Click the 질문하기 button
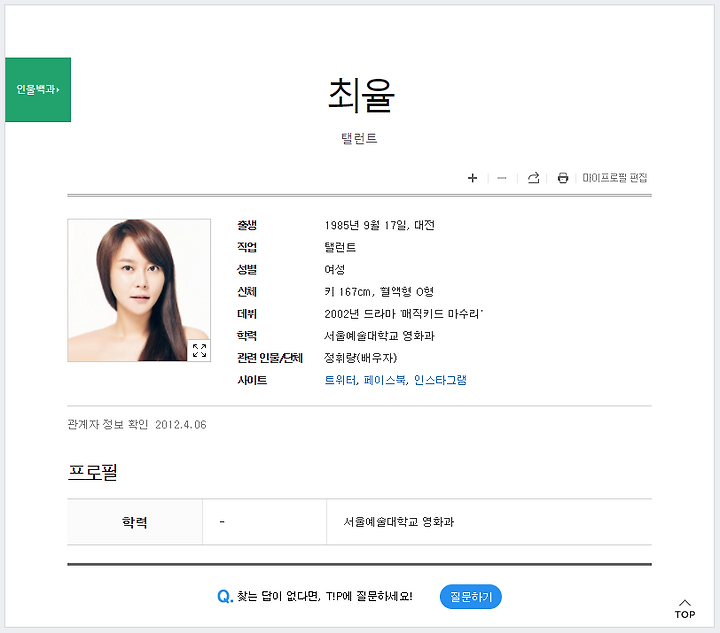 [x=471, y=597]
